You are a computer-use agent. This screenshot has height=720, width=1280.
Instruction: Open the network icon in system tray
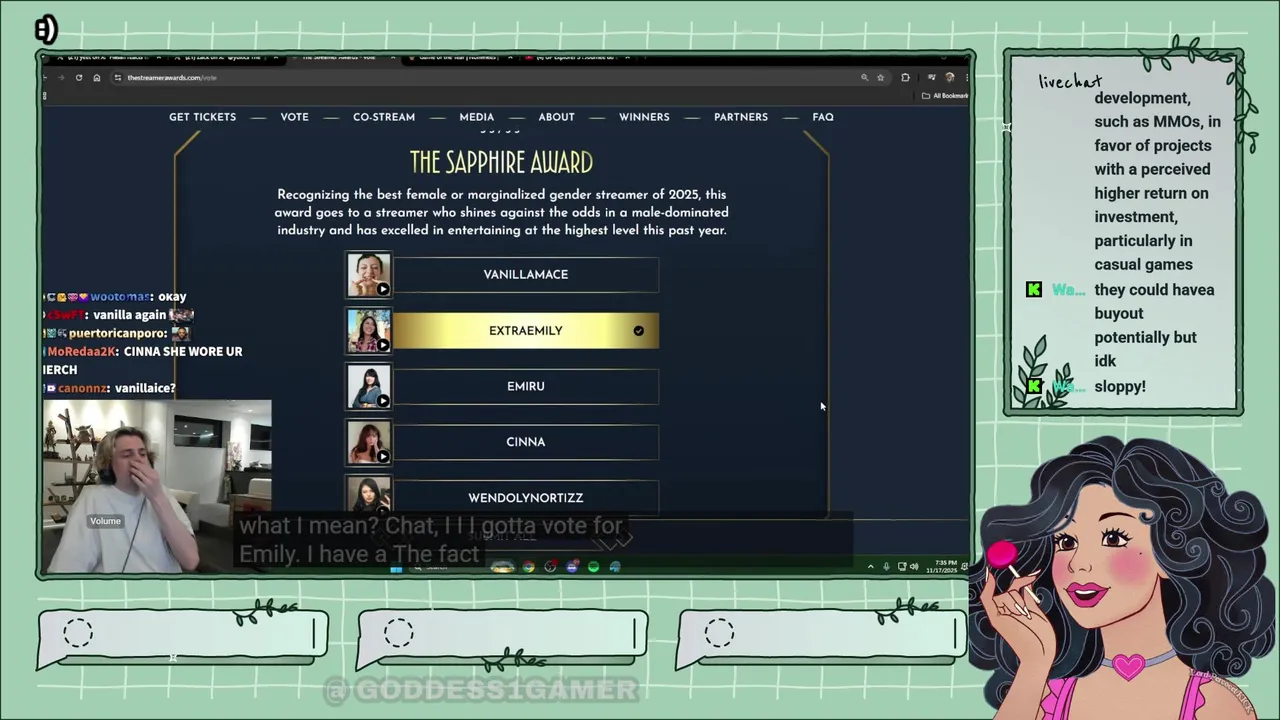point(902,567)
